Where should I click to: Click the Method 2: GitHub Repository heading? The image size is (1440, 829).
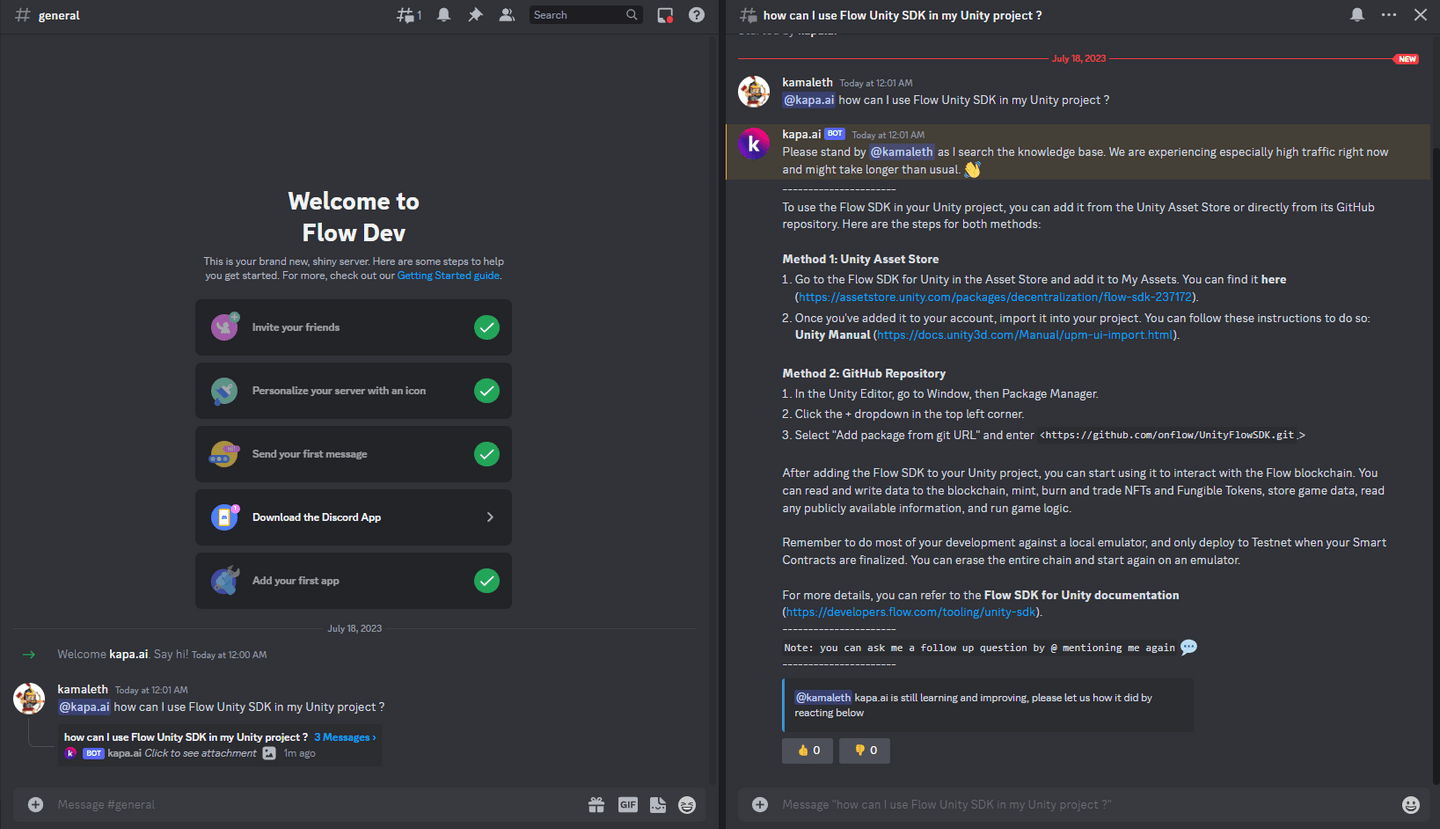point(864,373)
